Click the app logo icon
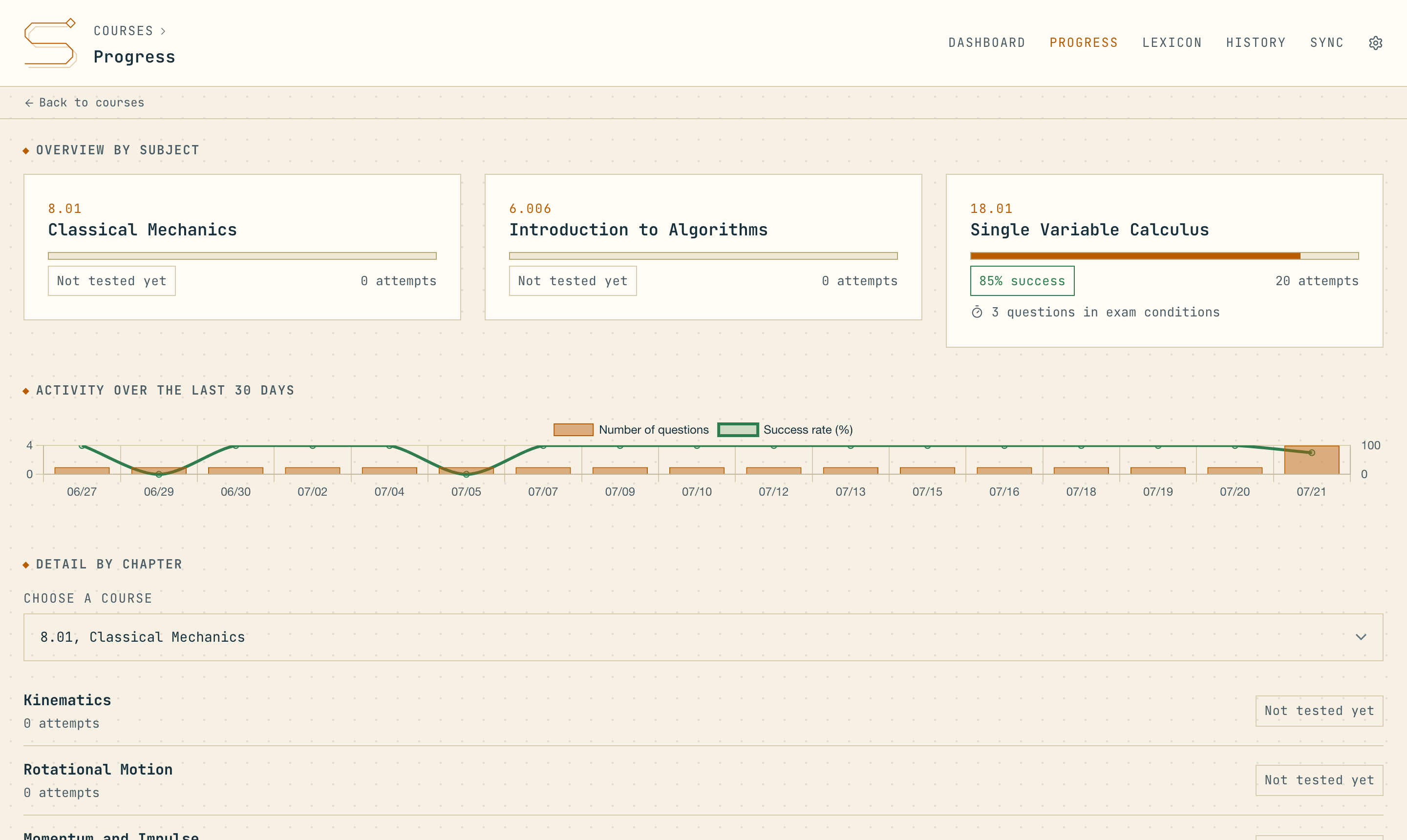Image resolution: width=1407 pixels, height=840 pixels. (x=50, y=43)
